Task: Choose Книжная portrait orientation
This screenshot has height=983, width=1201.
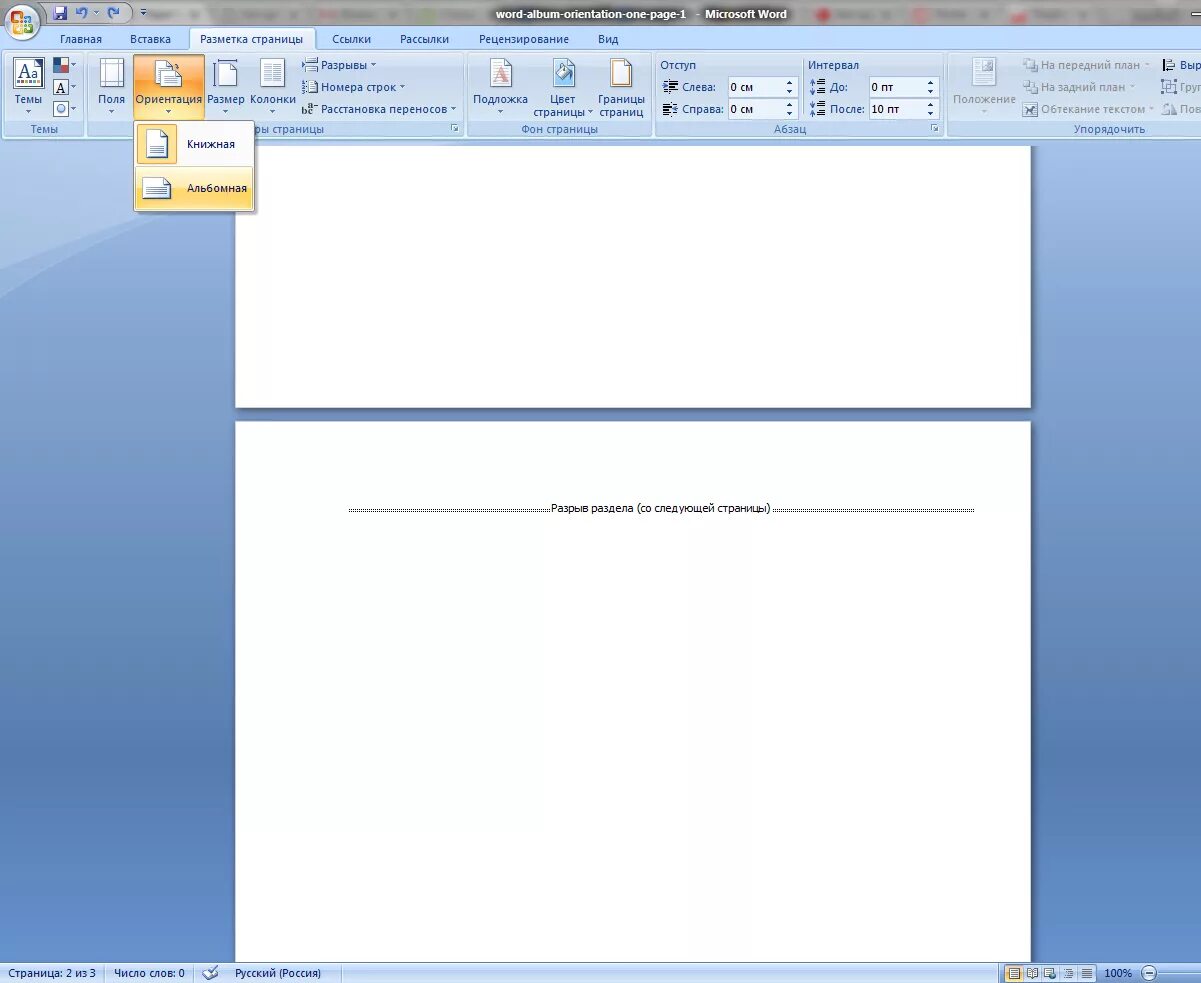Action: (194, 144)
